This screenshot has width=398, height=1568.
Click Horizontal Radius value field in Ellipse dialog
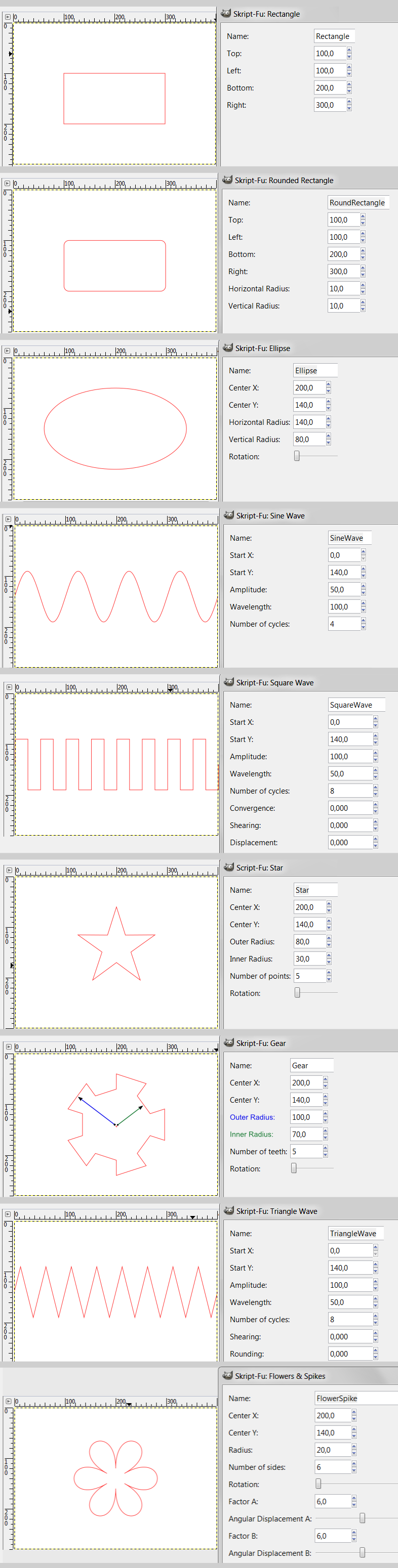point(309,422)
